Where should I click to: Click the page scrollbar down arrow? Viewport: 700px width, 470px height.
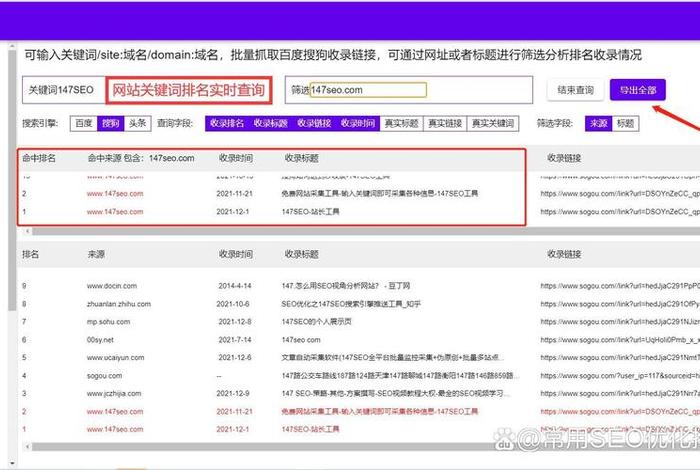12,464
